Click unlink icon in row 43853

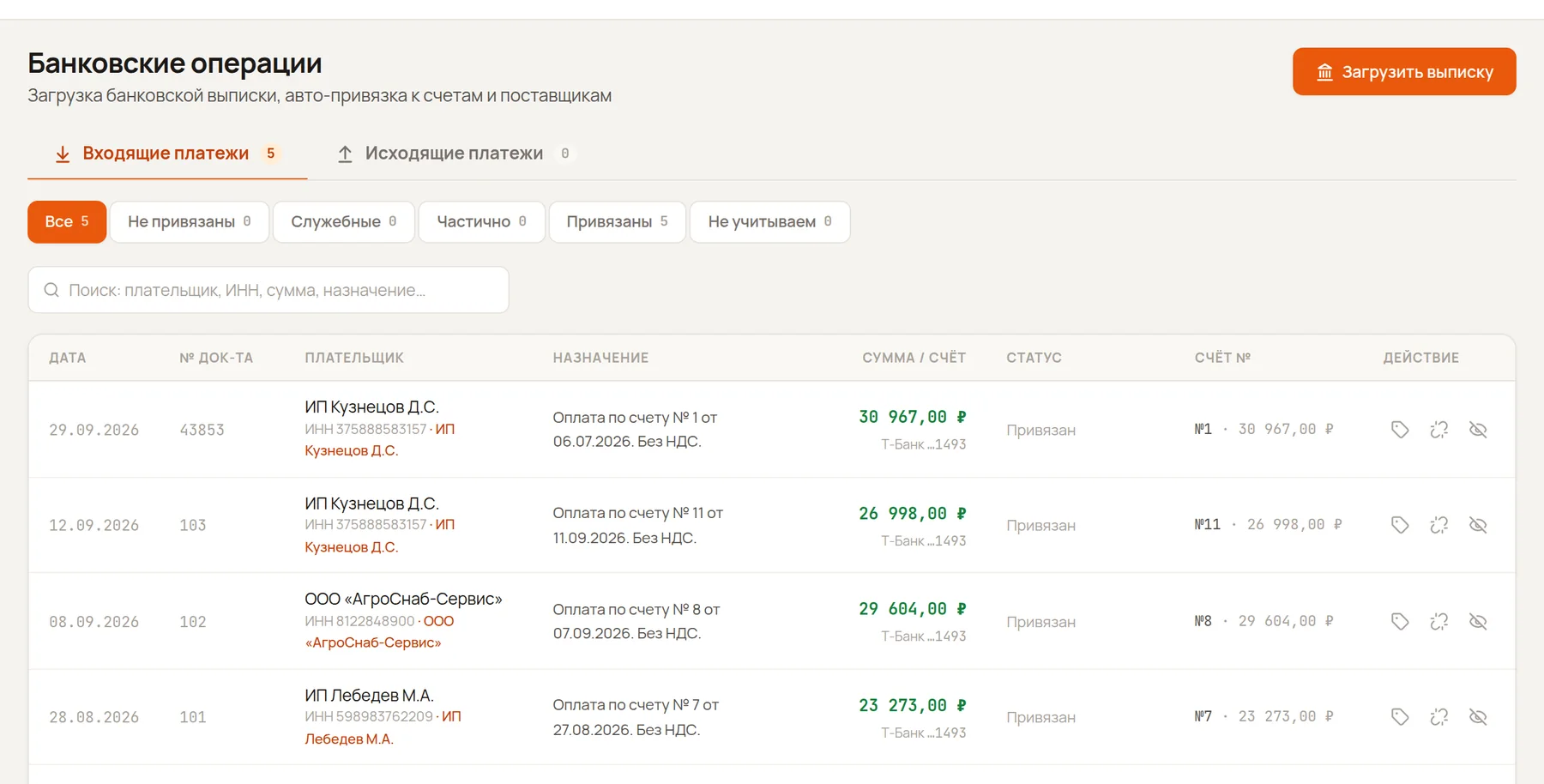pos(1439,430)
